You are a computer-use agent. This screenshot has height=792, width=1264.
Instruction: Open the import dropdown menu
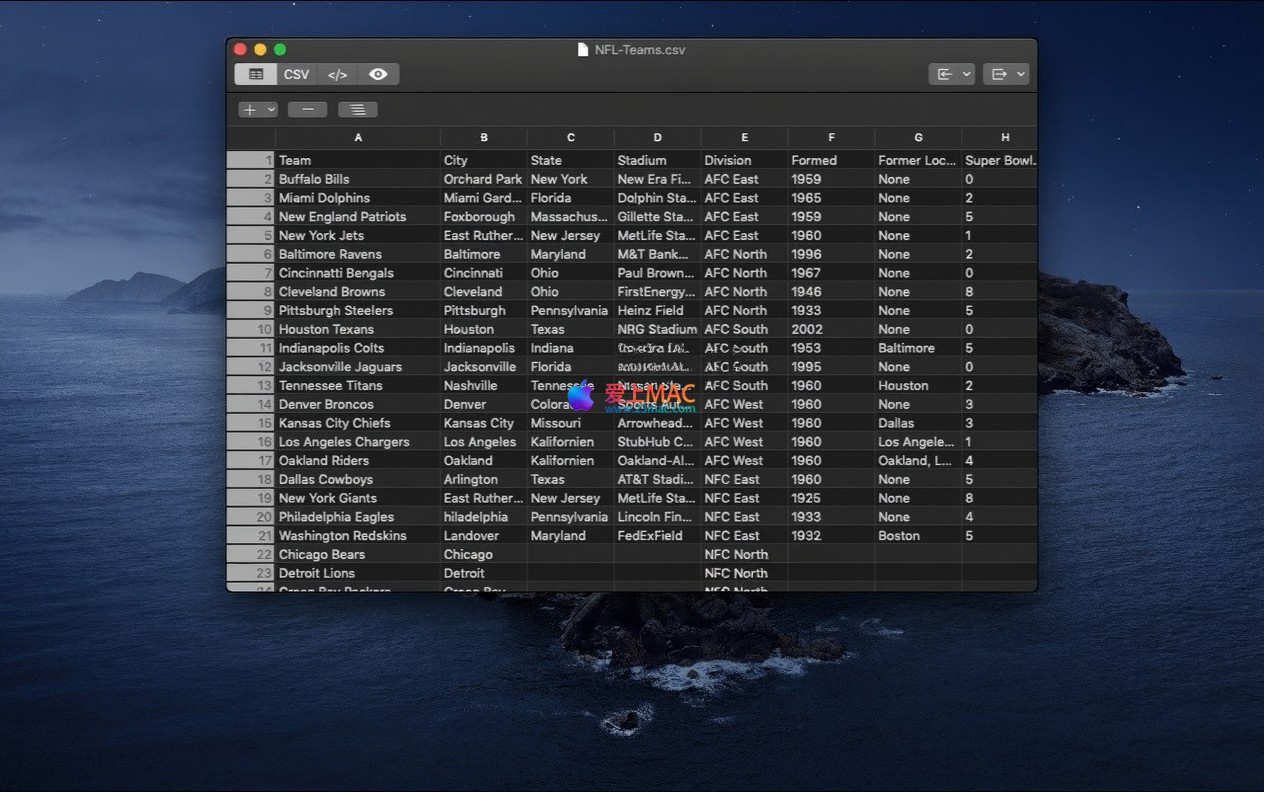tap(951, 74)
